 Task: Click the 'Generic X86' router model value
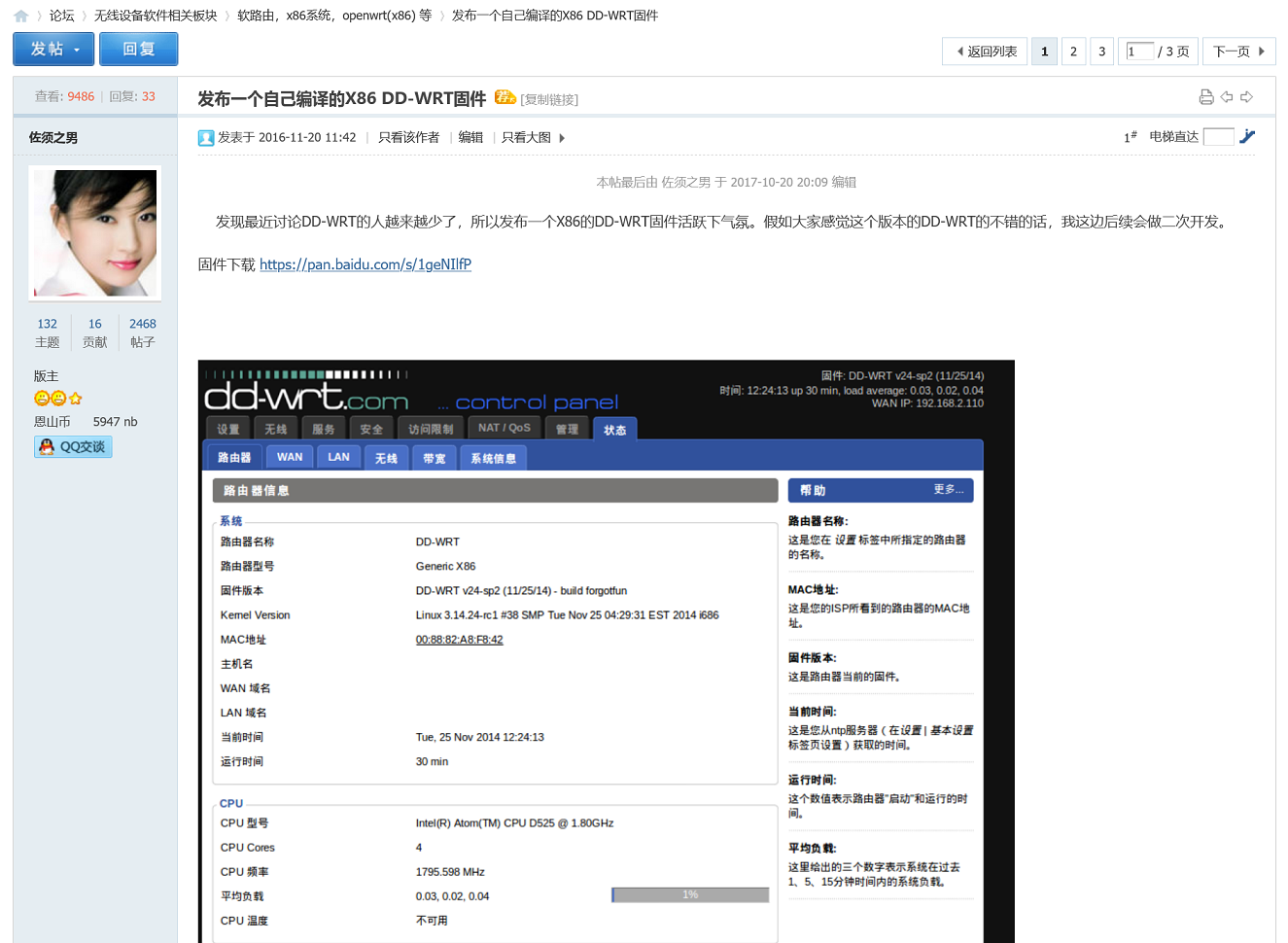tap(445, 566)
